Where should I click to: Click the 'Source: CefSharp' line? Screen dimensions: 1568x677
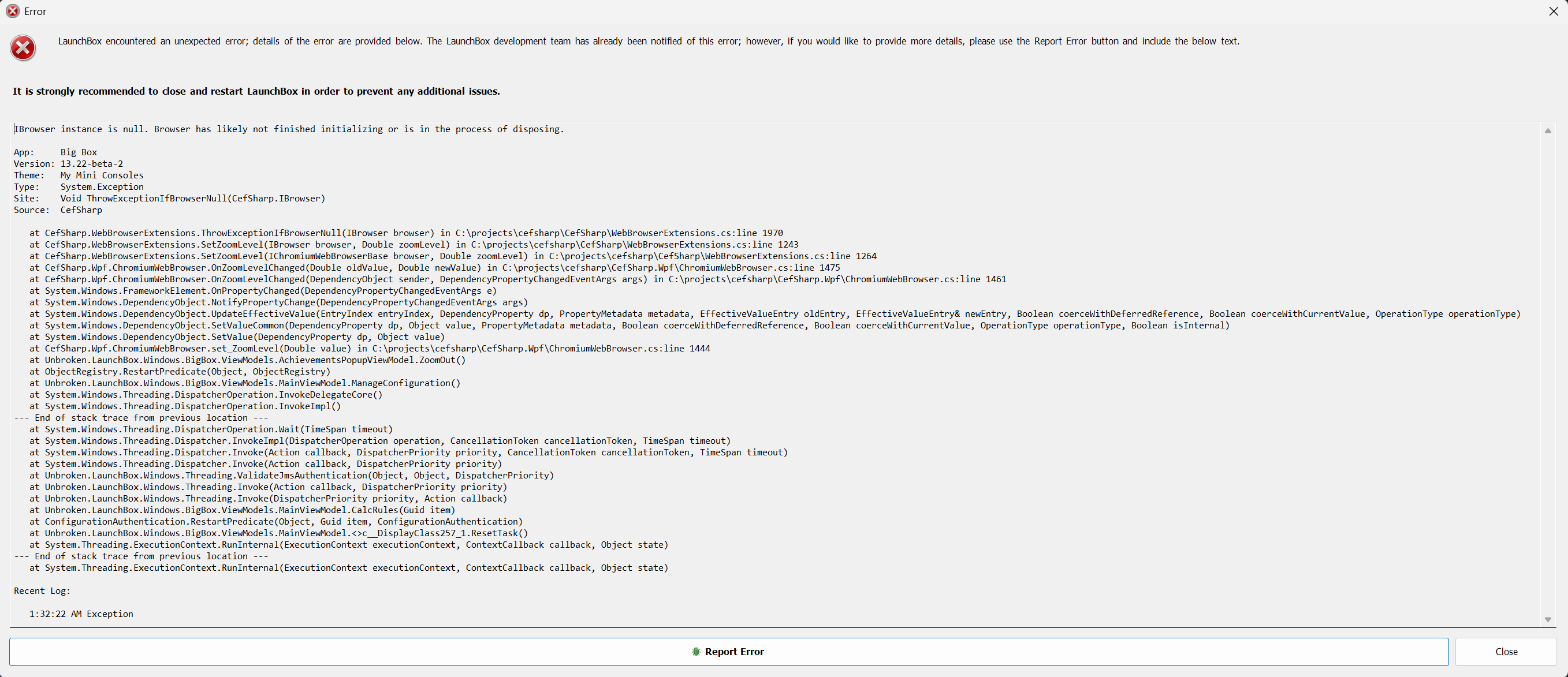click(x=58, y=210)
